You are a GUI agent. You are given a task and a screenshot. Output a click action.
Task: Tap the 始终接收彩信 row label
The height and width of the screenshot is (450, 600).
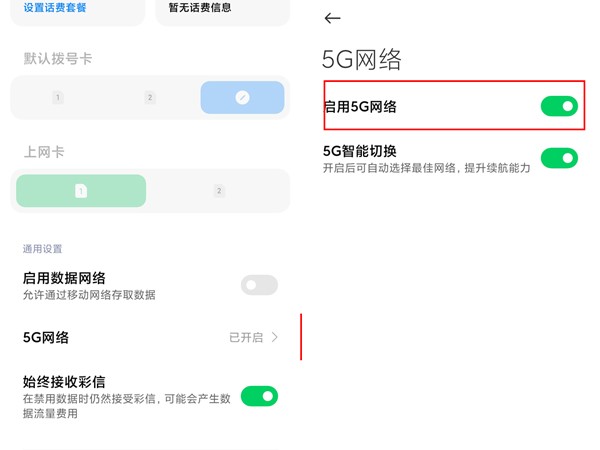pyautogui.click(x=65, y=381)
